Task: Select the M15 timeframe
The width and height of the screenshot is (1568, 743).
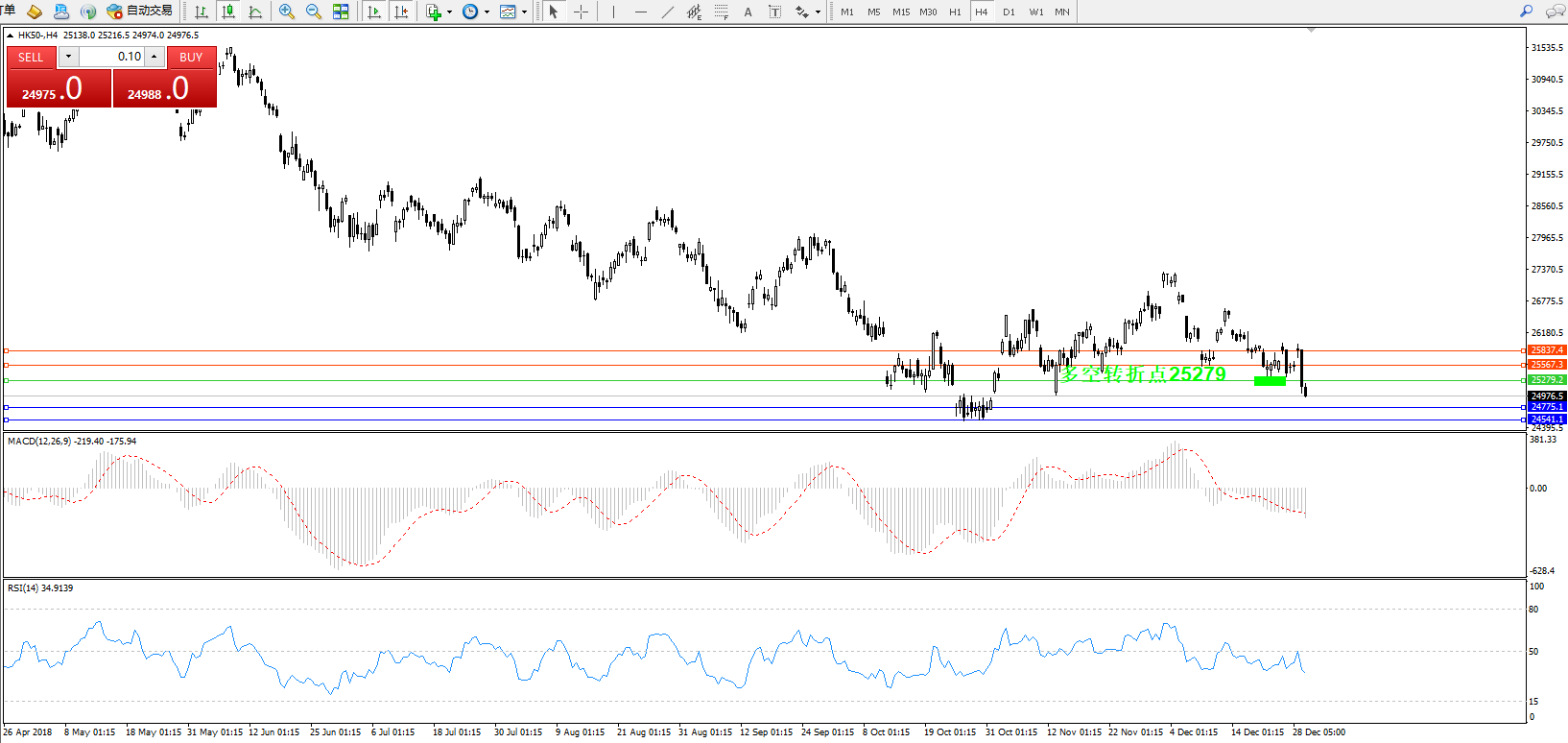Action: click(x=900, y=12)
